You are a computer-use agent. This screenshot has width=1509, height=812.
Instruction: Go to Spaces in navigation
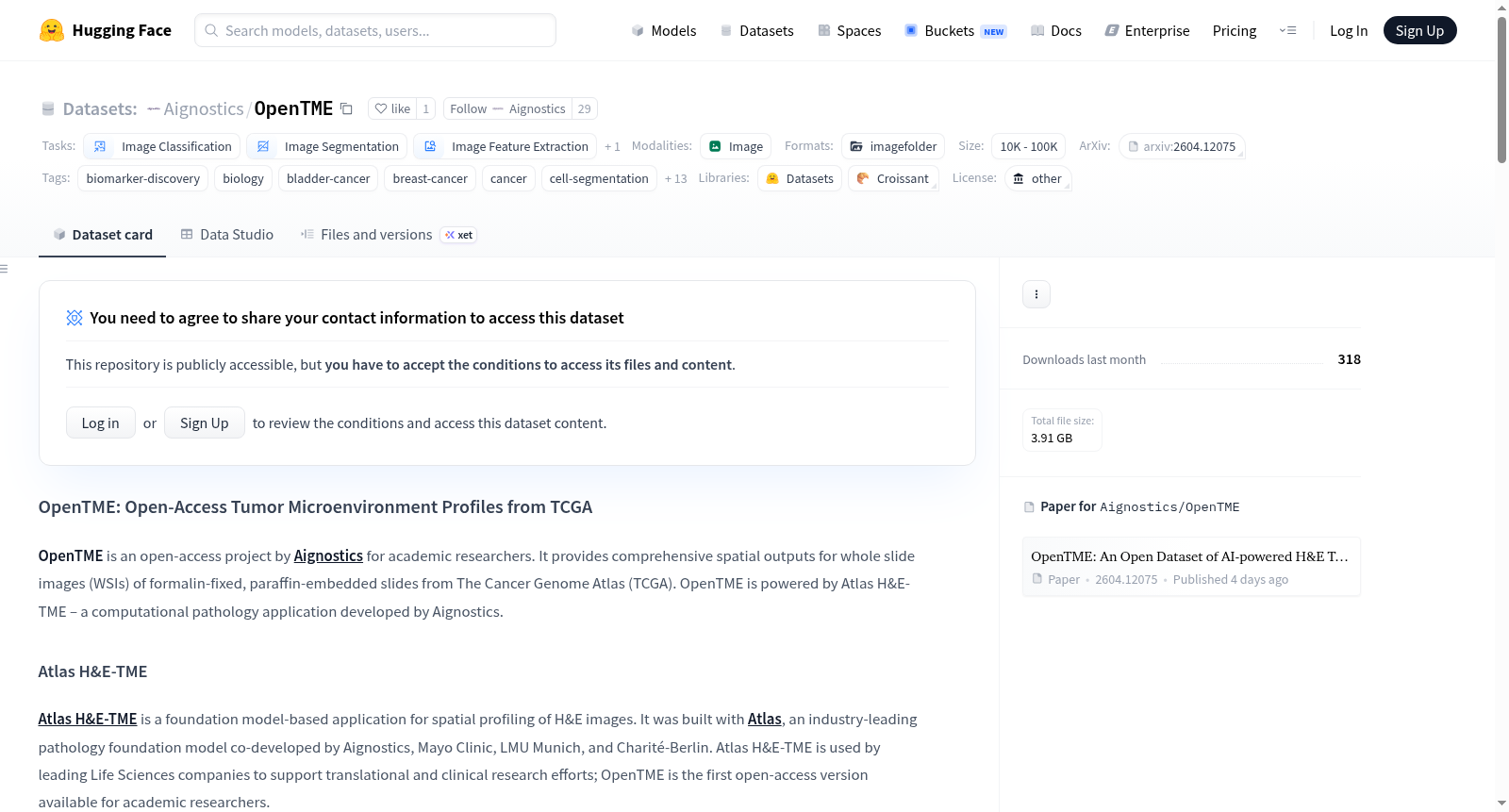pyautogui.click(x=849, y=30)
